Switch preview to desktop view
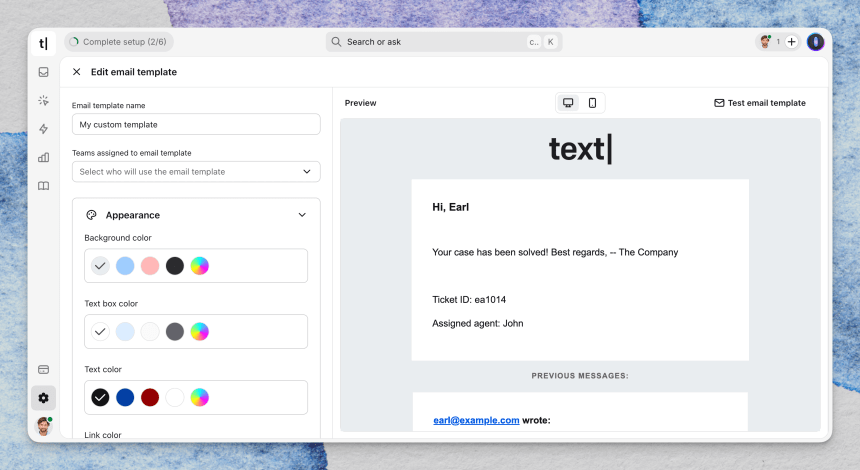 coord(568,103)
